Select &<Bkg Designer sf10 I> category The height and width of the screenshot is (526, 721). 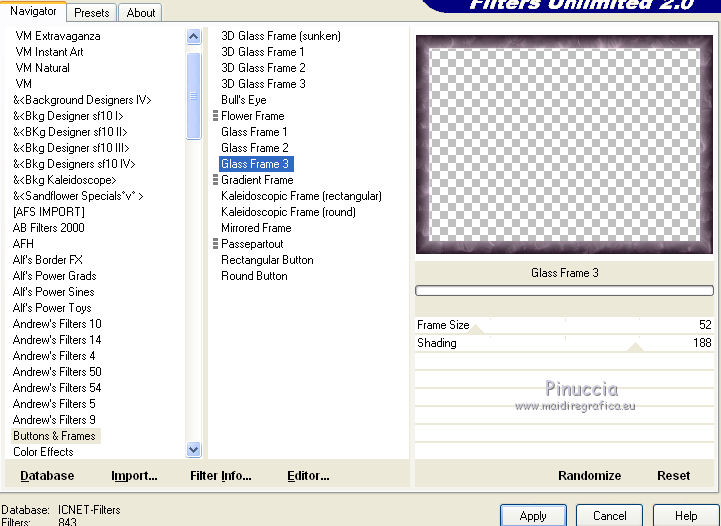pos(68,116)
